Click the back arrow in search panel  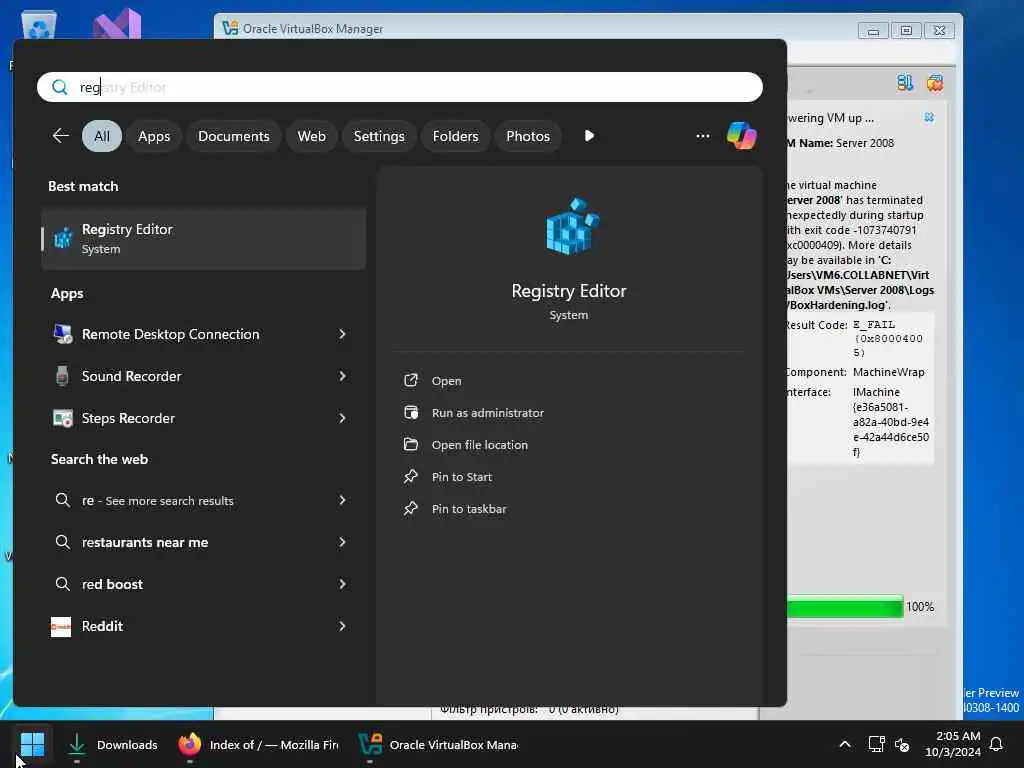[x=60, y=136]
